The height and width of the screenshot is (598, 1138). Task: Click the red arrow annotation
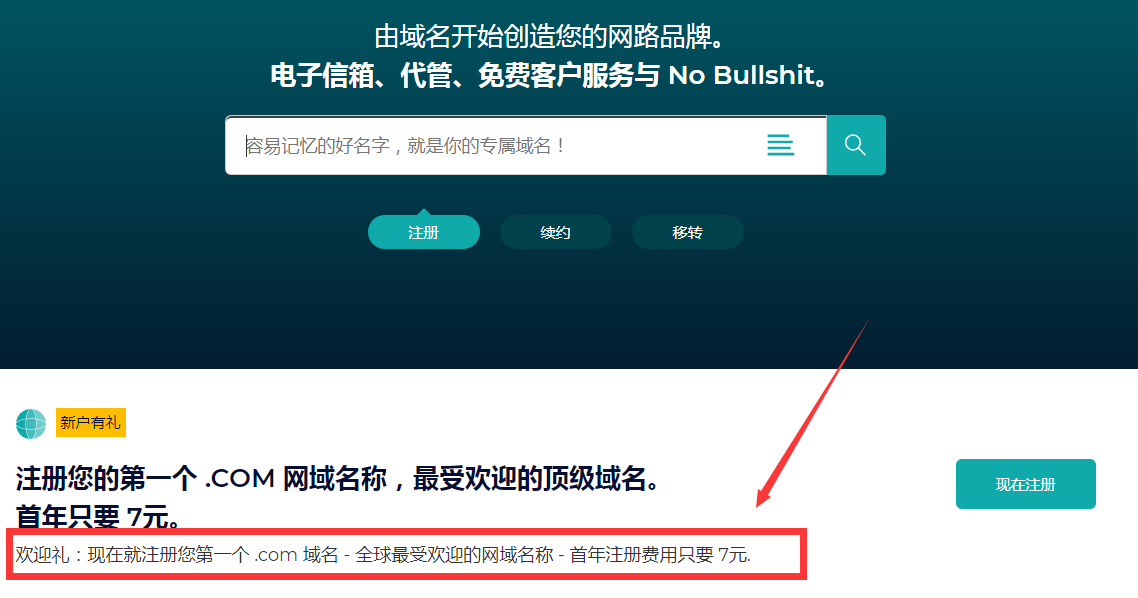[812, 413]
